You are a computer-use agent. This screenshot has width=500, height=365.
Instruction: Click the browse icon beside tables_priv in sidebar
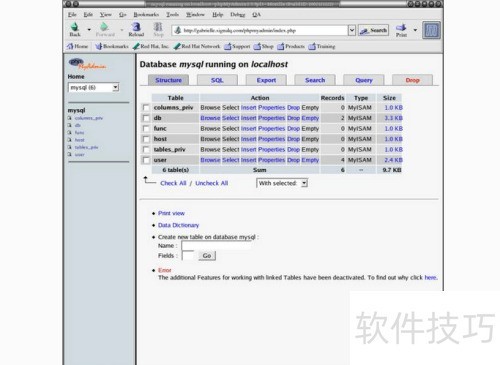coord(70,147)
